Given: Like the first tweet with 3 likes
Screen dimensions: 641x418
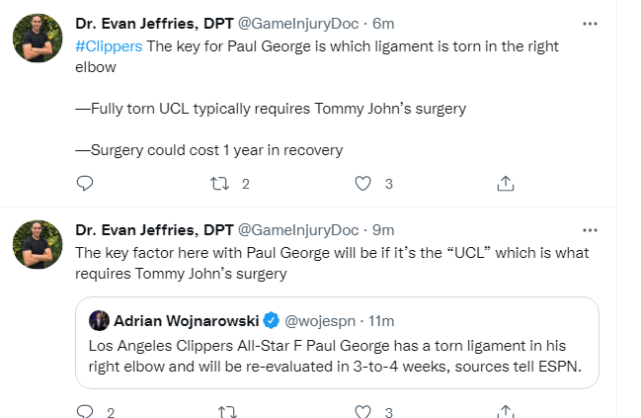Looking at the screenshot, I should (x=363, y=183).
